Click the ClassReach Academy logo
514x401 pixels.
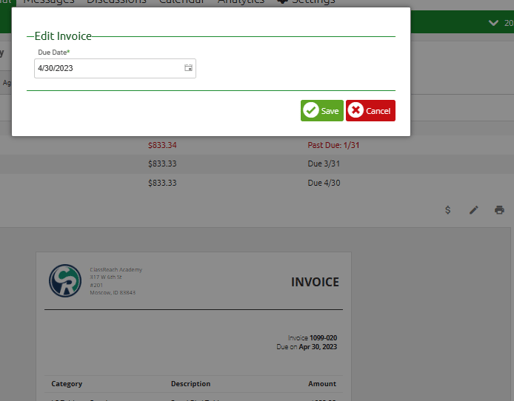(65, 281)
